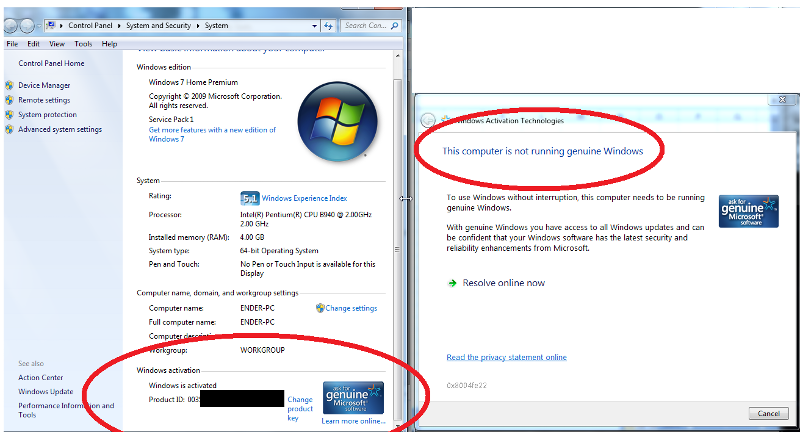Open Advanced system settings

coord(60,130)
